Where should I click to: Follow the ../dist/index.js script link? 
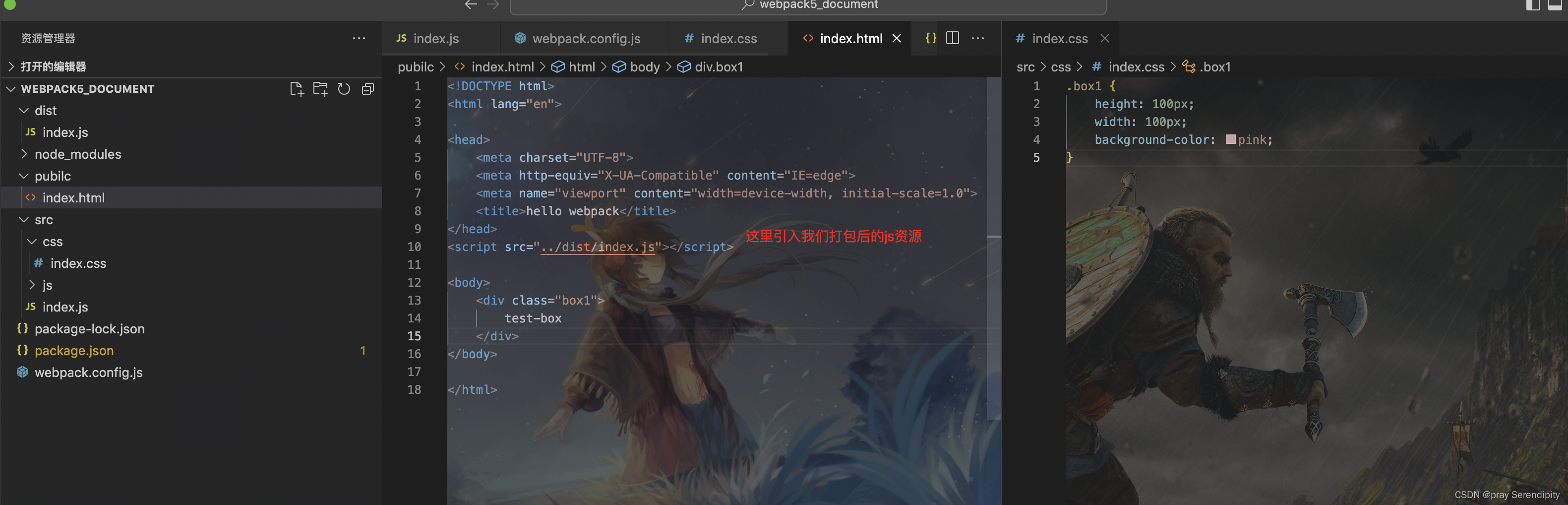[597, 247]
